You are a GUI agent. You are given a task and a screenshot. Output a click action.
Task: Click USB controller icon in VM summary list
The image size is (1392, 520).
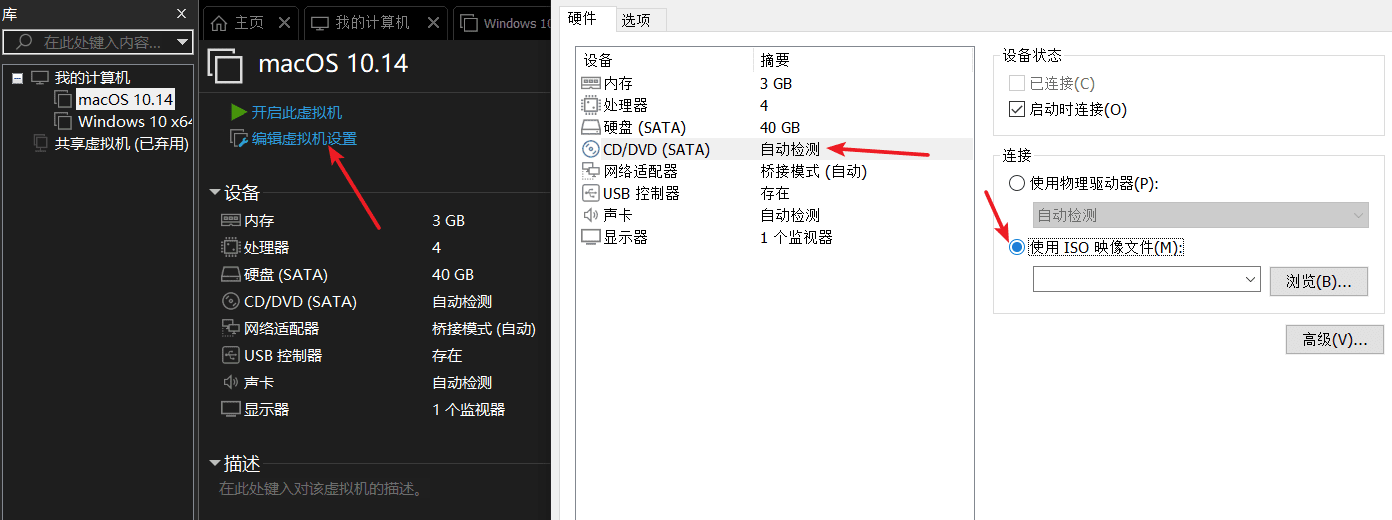click(x=230, y=356)
